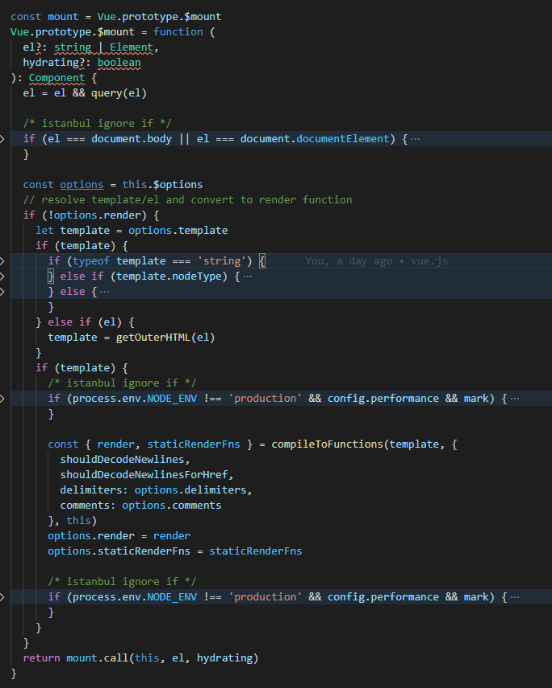
Task: Click 'options.template' value
Action: 178,231
